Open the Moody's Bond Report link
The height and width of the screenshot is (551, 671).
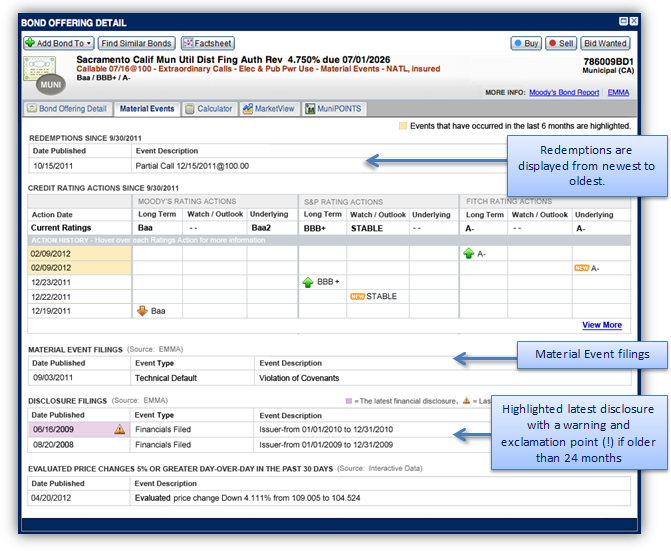tap(564, 92)
